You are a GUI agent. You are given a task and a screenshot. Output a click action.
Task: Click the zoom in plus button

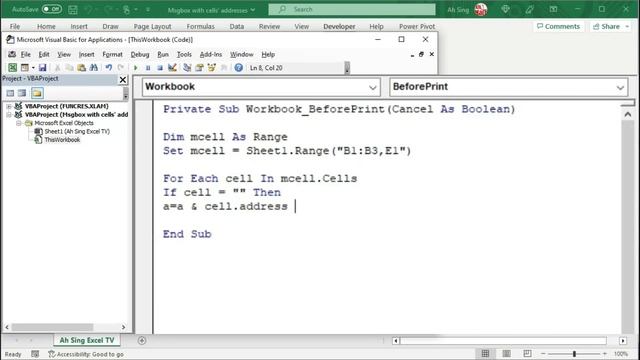tap(604, 353)
